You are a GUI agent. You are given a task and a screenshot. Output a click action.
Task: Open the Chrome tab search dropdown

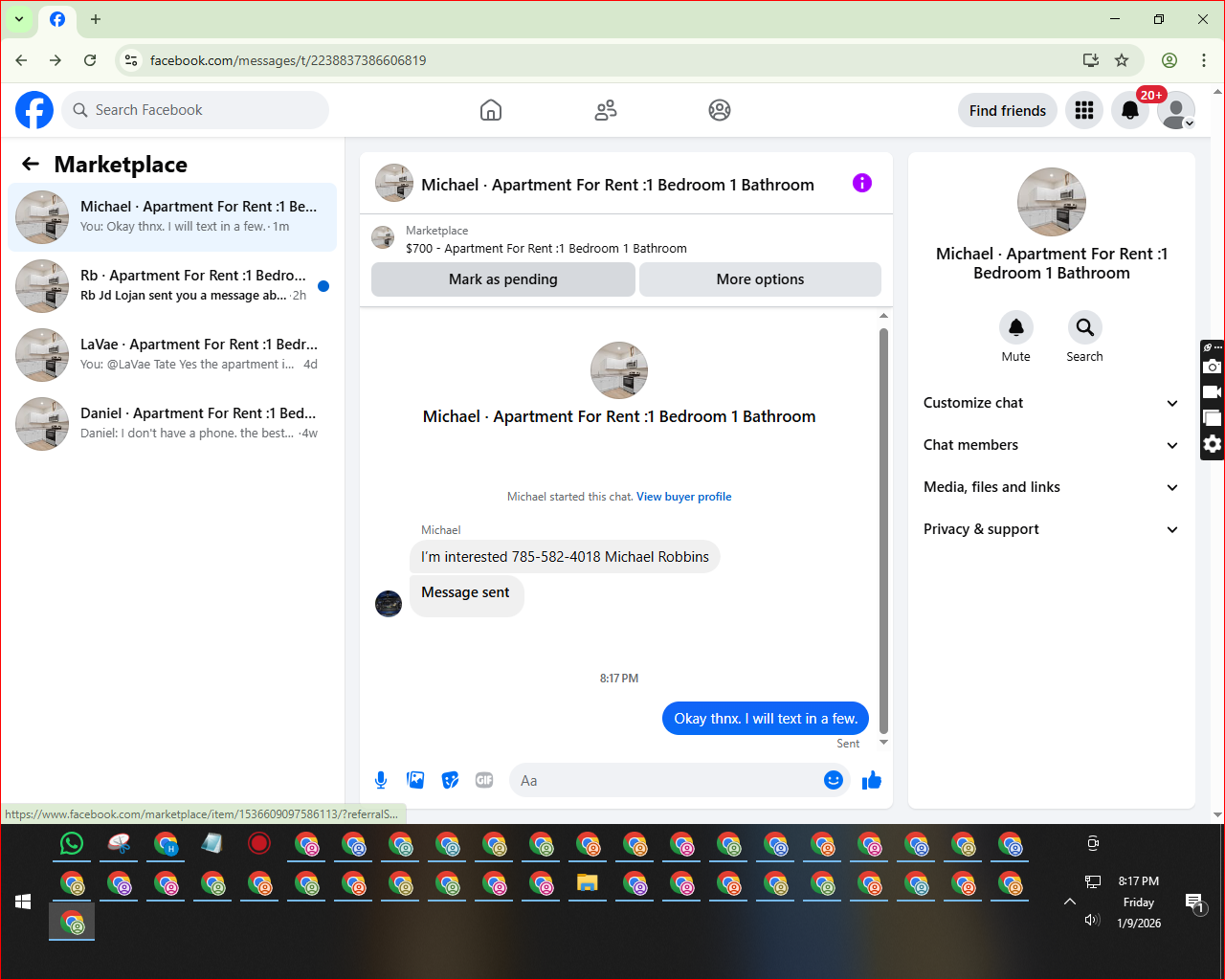pos(18,19)
